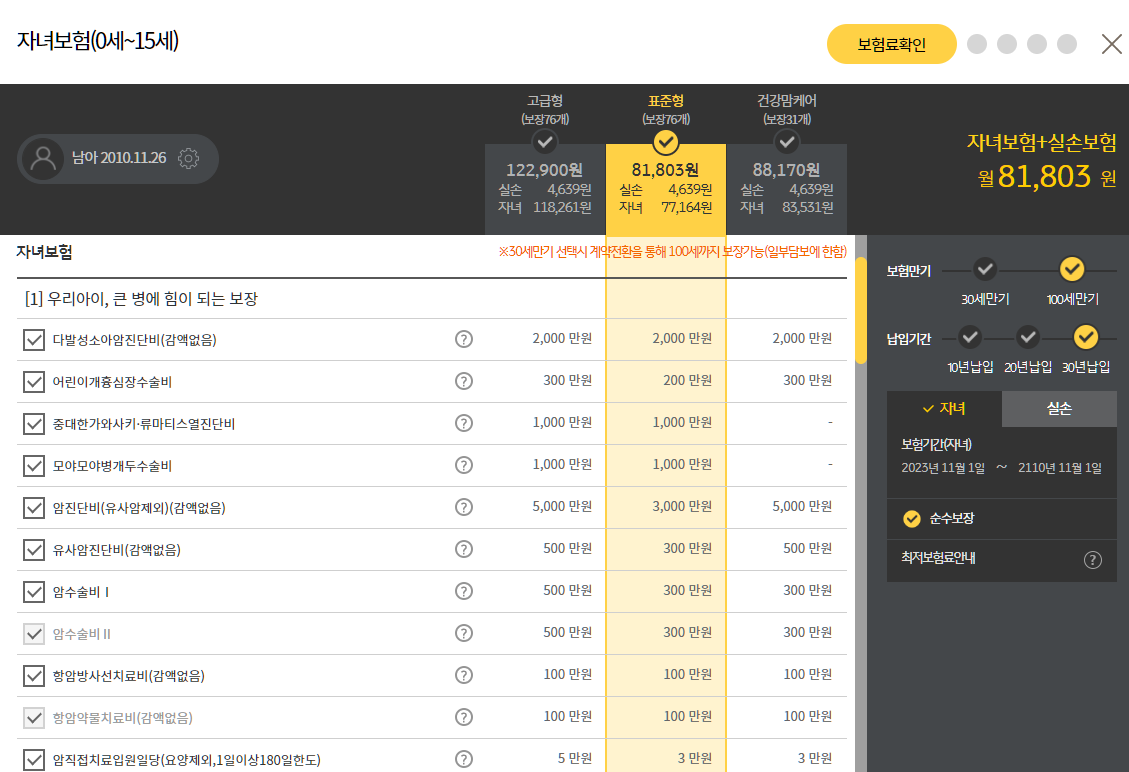
Task: Go to second step indicator dot
Action: [x=1007, y=44]
